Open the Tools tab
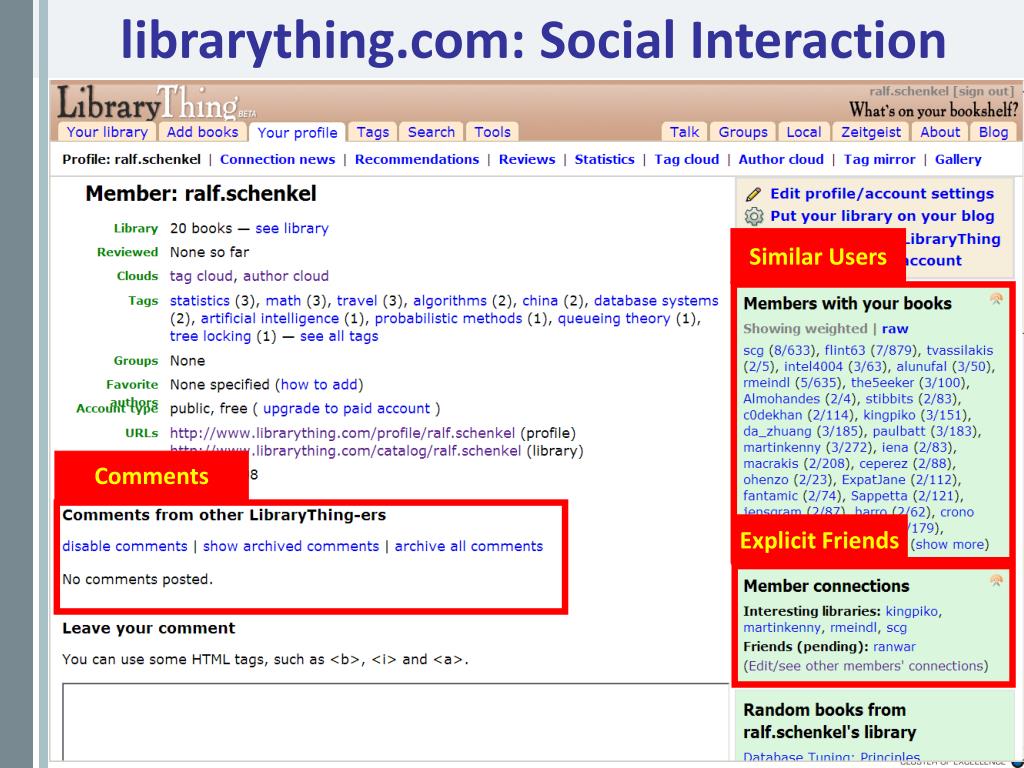Viewport: 1024px width, 768px height. click(492, 132)
